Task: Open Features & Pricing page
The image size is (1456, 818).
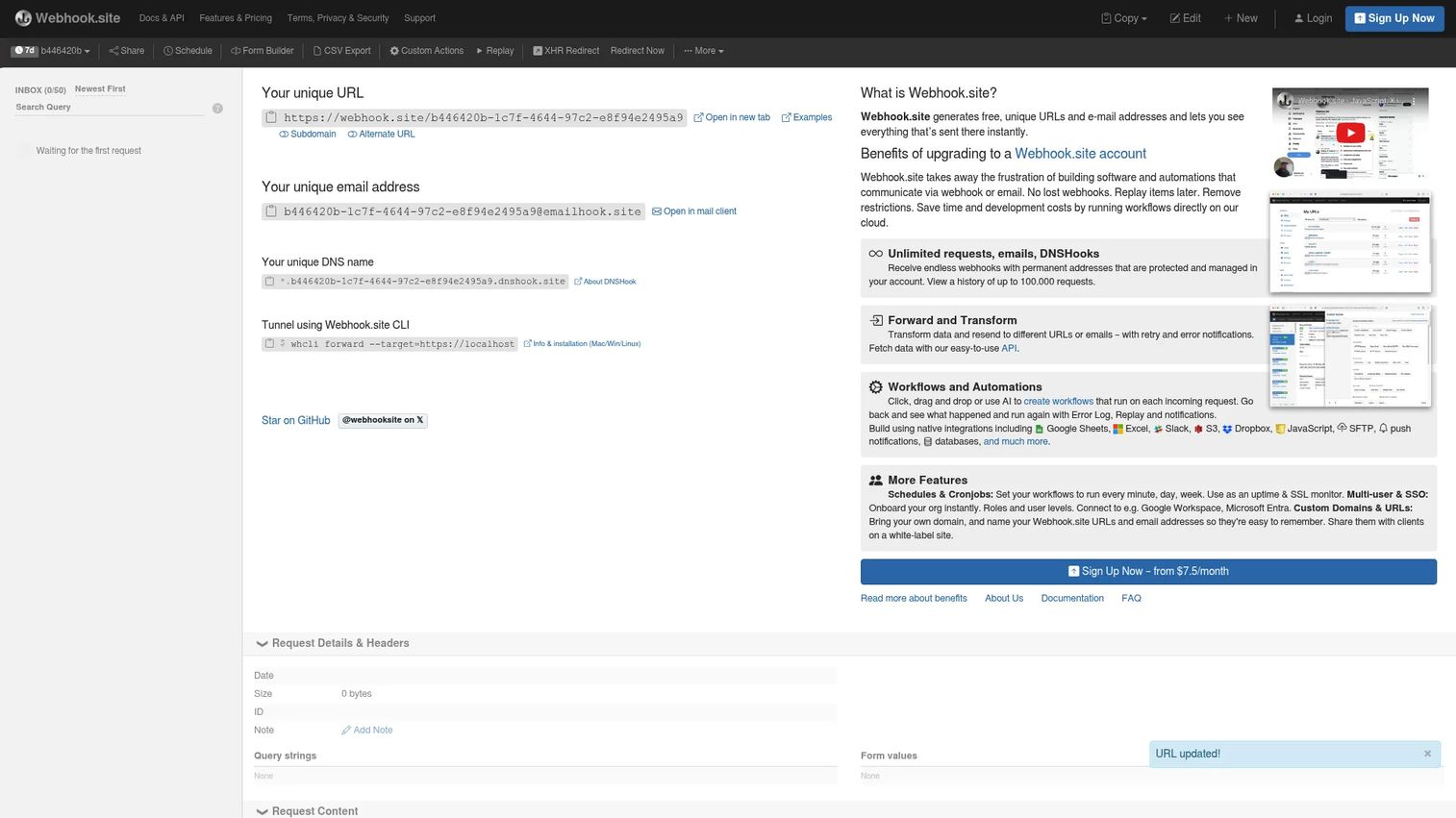Action: (x=236, y=18)
